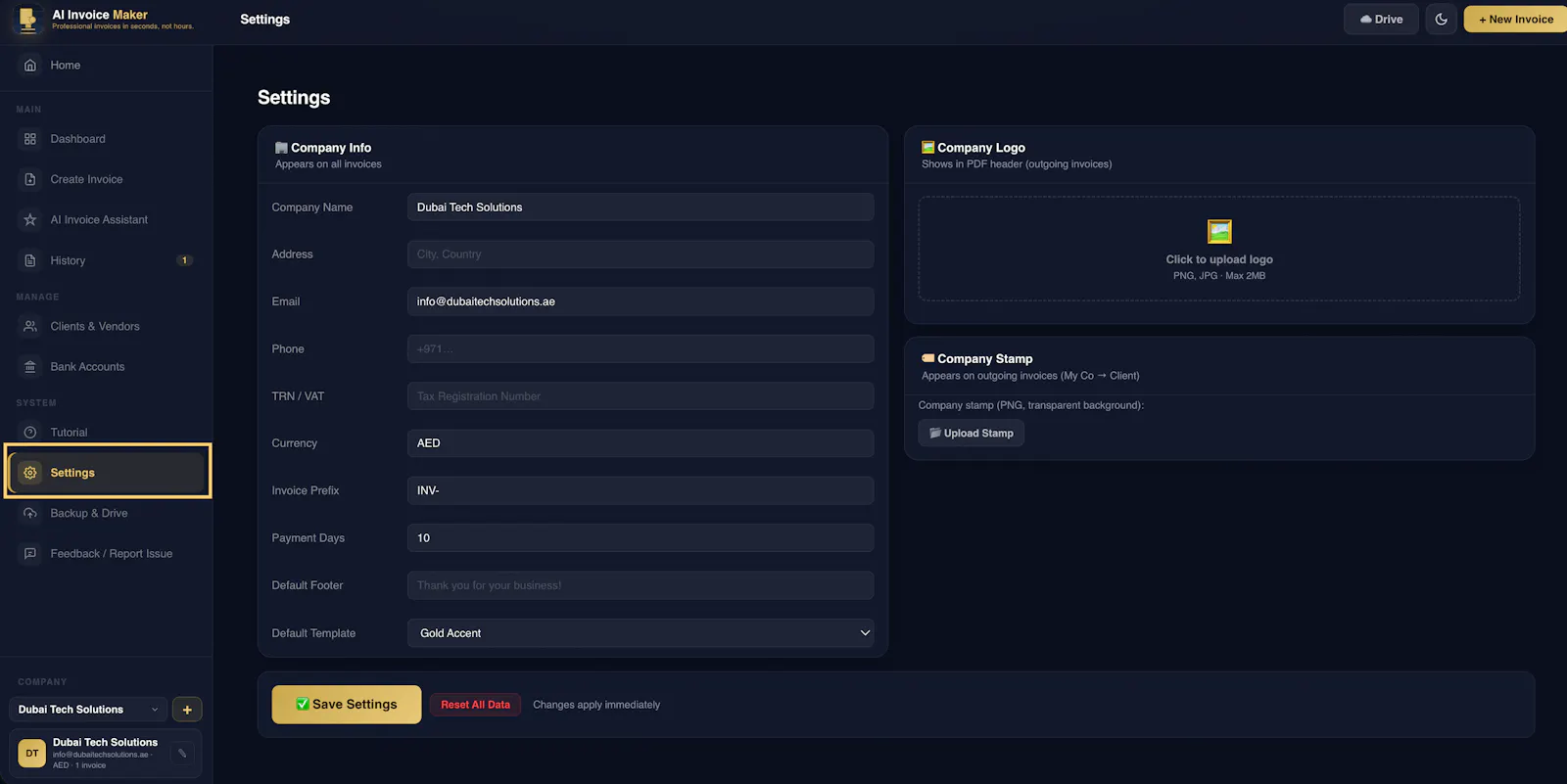The height and width of the screenshot is (784, 1567).
Task: Expand the Dubai Tech Solutions company selector
Action: click(x=89, y=710)
